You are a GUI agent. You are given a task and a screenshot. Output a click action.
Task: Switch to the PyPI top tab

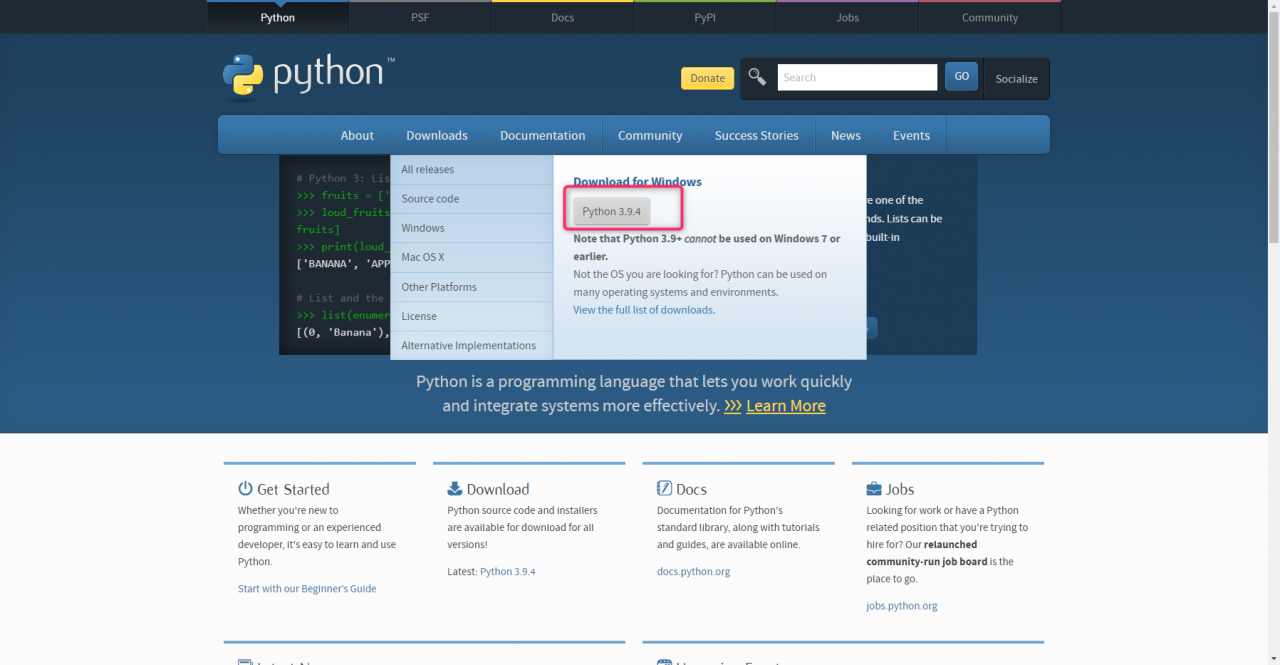705,17
